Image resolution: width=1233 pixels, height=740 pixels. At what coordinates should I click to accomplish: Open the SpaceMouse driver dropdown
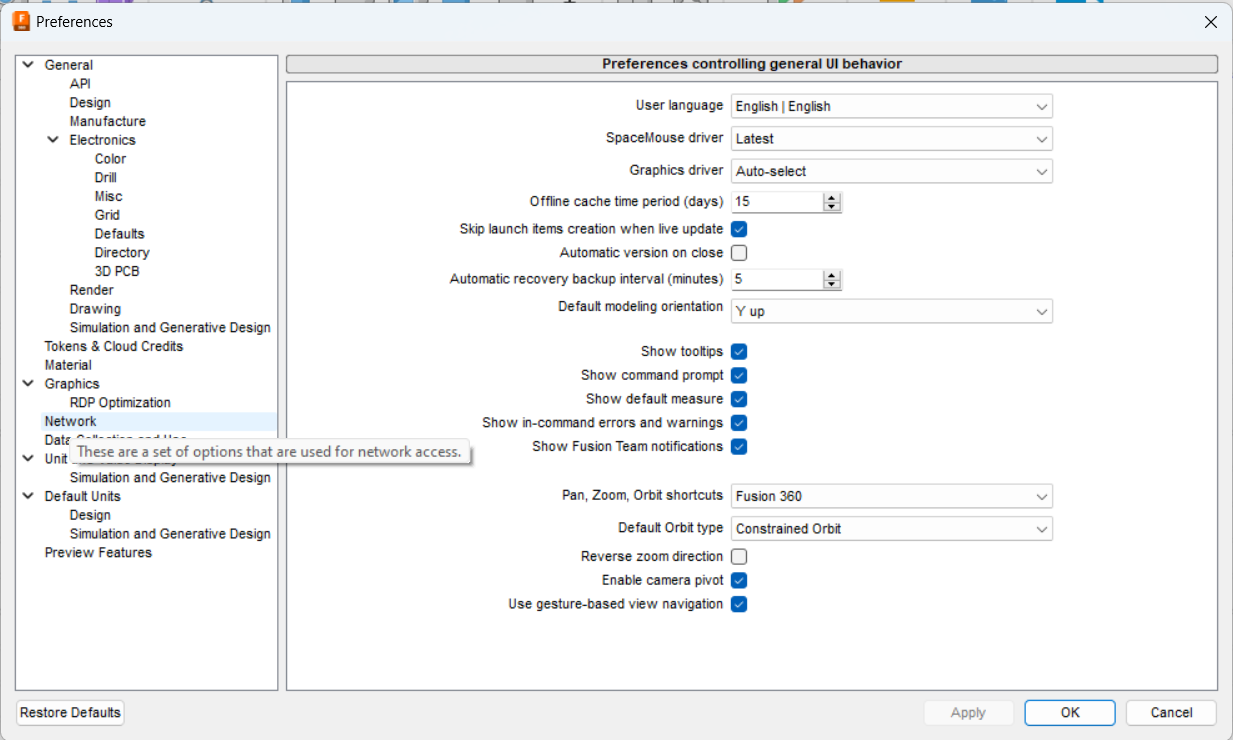(891, 139)
